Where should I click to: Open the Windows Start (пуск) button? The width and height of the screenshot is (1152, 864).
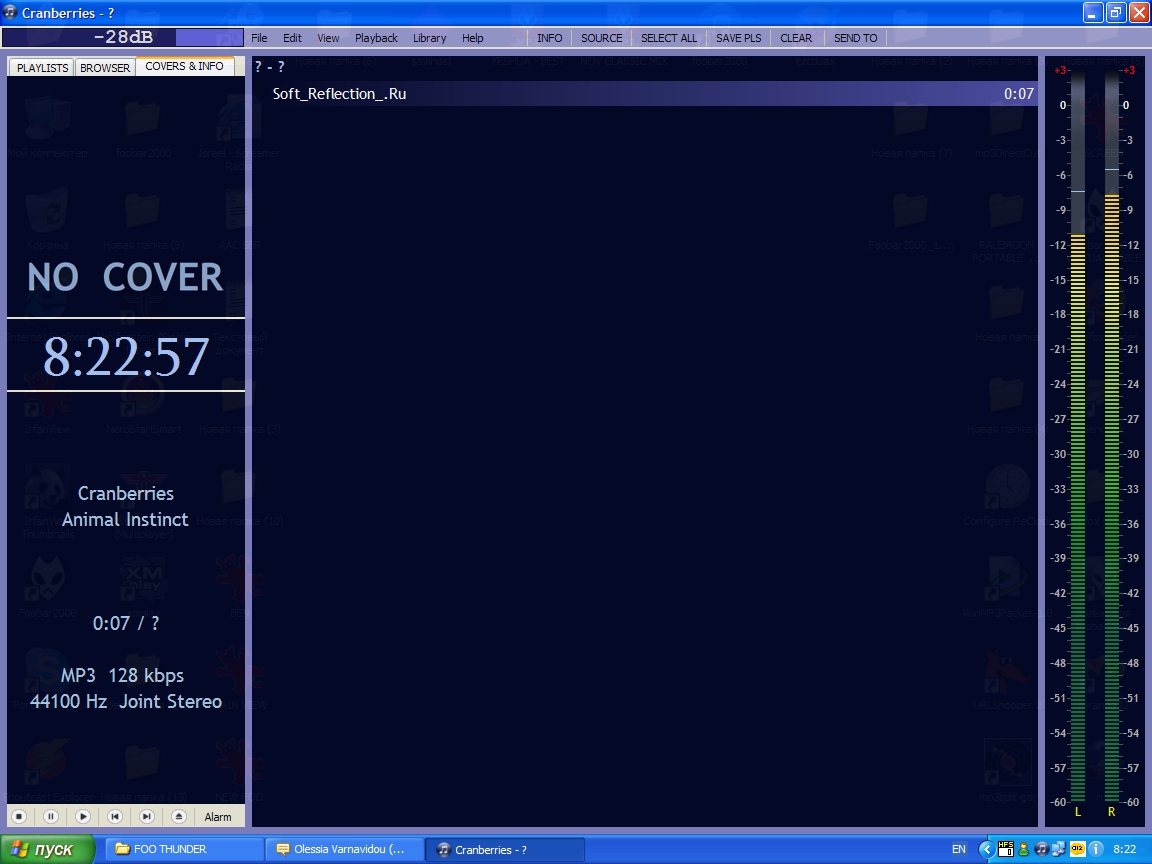[48, 849]
